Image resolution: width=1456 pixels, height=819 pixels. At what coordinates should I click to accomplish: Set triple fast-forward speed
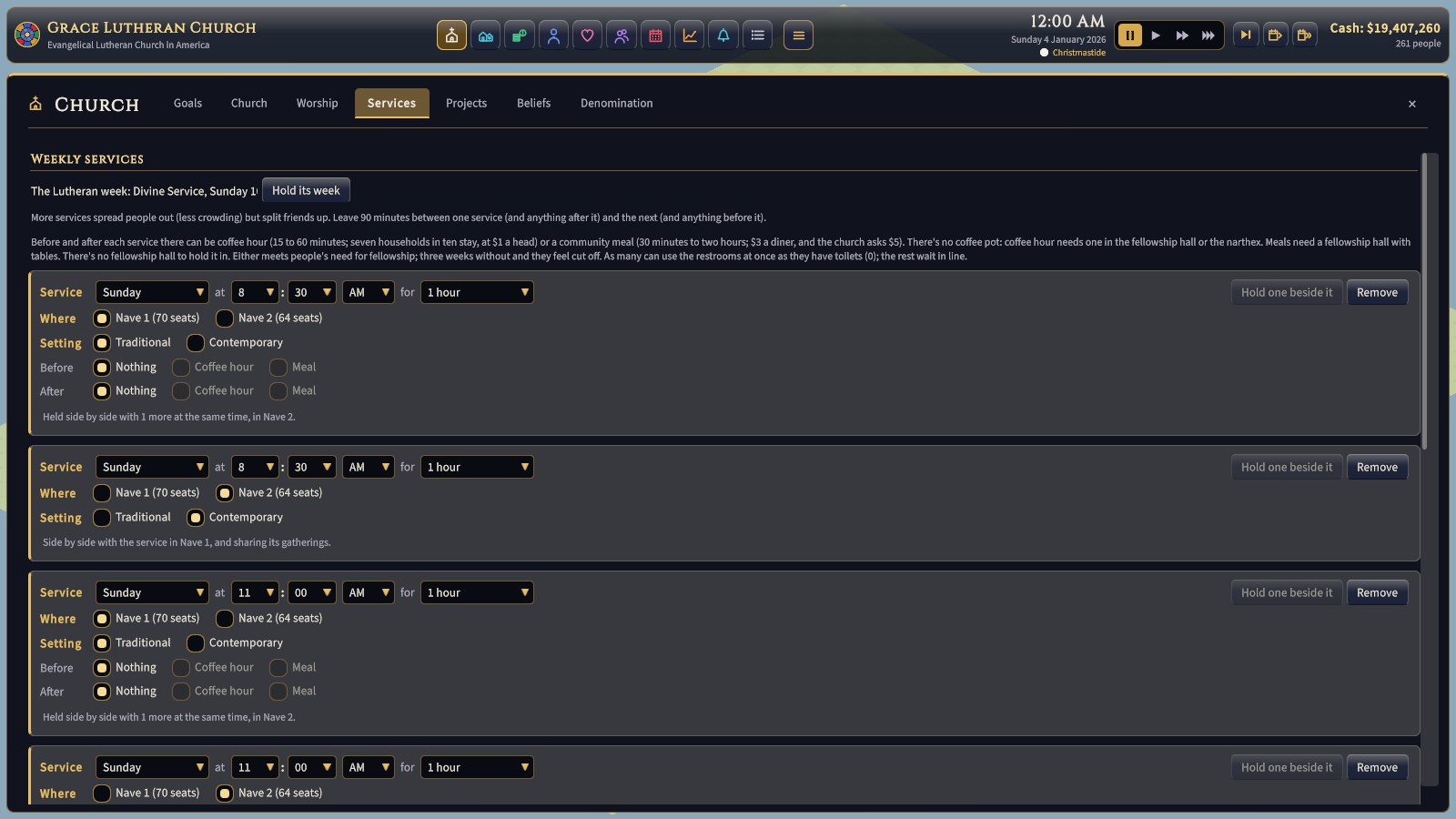(1208, 35)
